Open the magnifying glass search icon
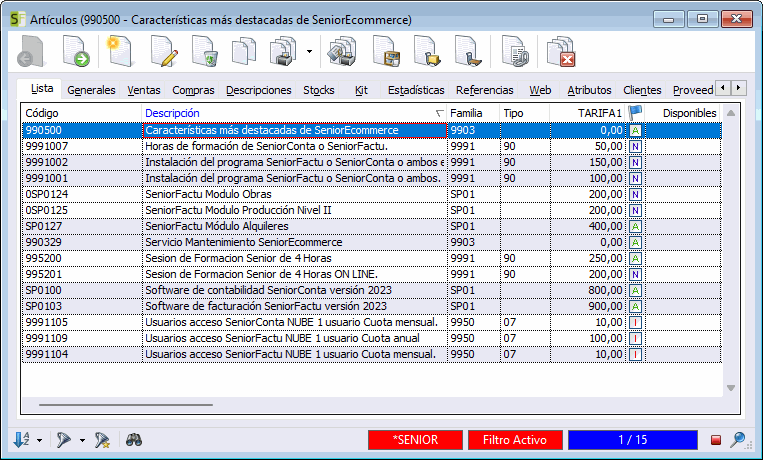Image resolution: width=763 pixels, height=460 pixels. pyautogui.click(x=738, y=440)
